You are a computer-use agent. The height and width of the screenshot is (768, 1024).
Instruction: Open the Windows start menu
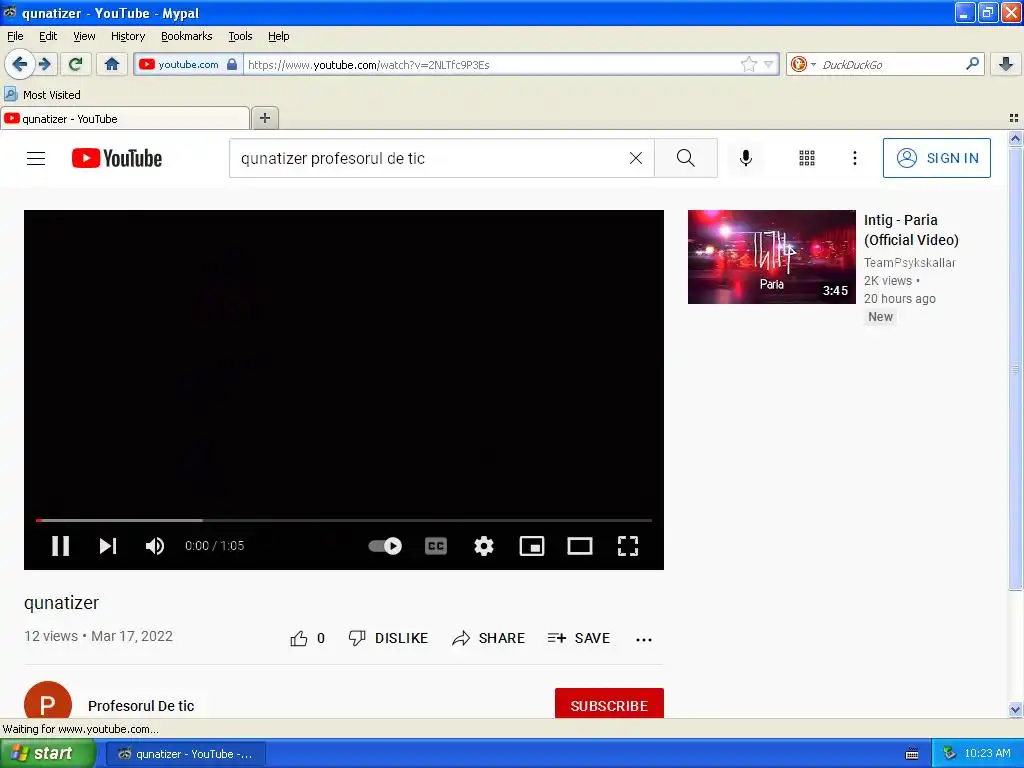(x=48, y=753)
